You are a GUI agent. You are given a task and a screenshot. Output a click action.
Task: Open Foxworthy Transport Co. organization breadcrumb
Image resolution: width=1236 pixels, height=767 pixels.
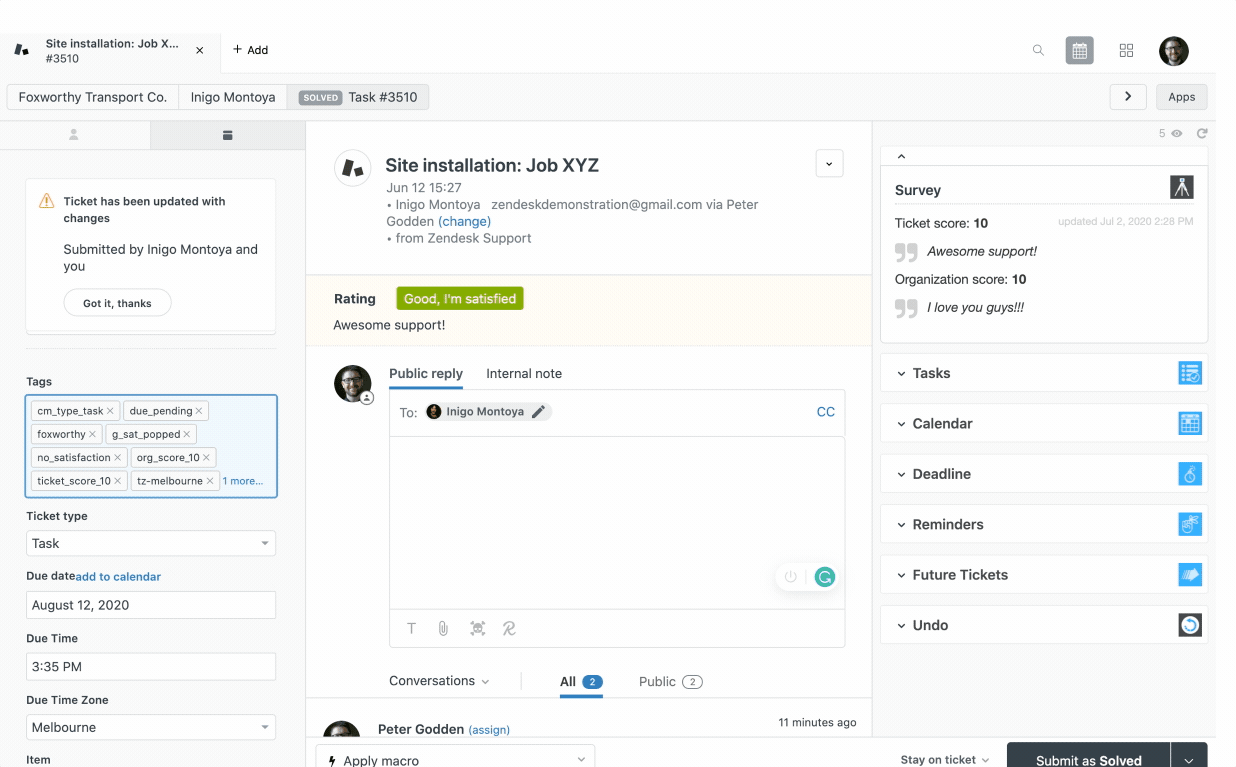[x=93, y=97]
